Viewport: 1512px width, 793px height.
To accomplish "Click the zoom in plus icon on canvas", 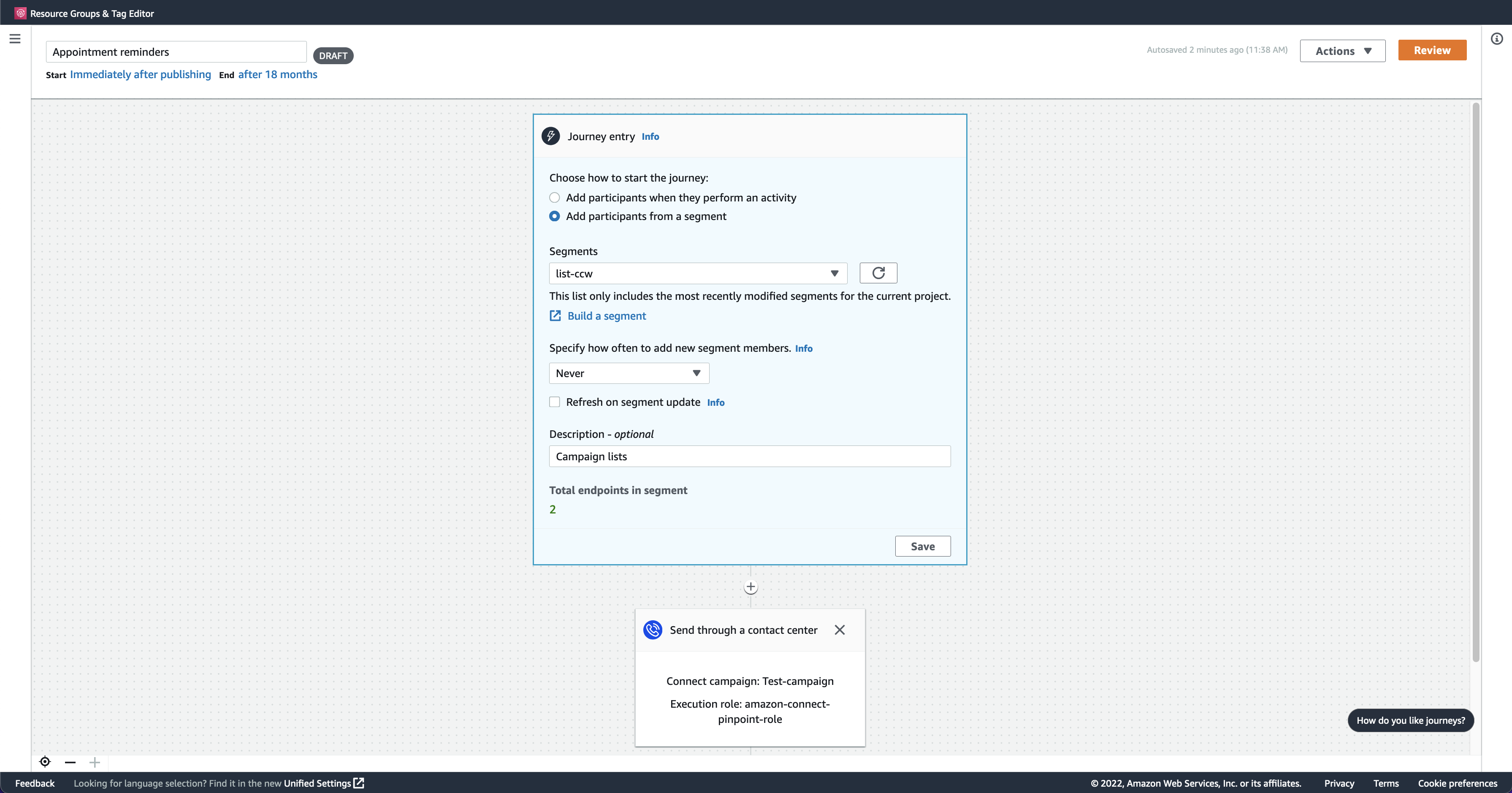I will [x=94, y=762].
